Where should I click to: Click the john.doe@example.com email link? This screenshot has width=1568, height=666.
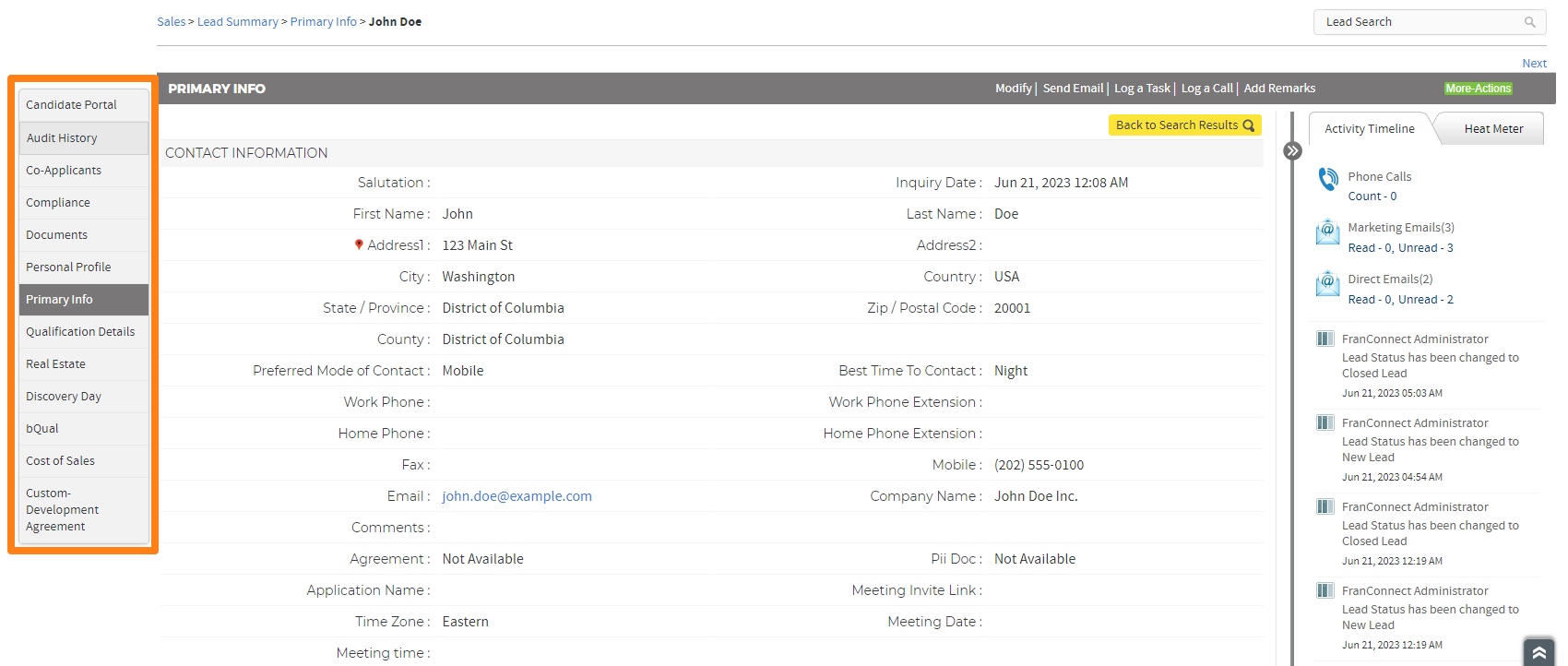[x=517, y=496]
